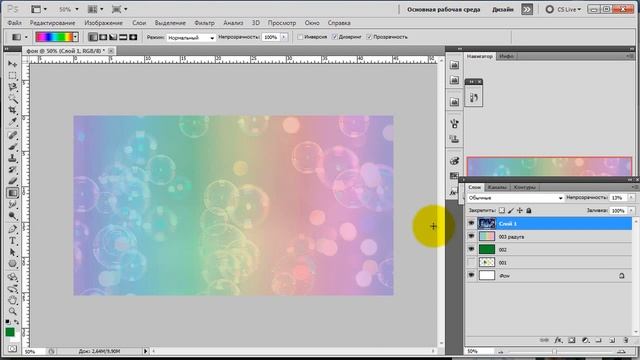Select the Path Selection tool
The image size is (640, 360).
[x=12, y=252]
